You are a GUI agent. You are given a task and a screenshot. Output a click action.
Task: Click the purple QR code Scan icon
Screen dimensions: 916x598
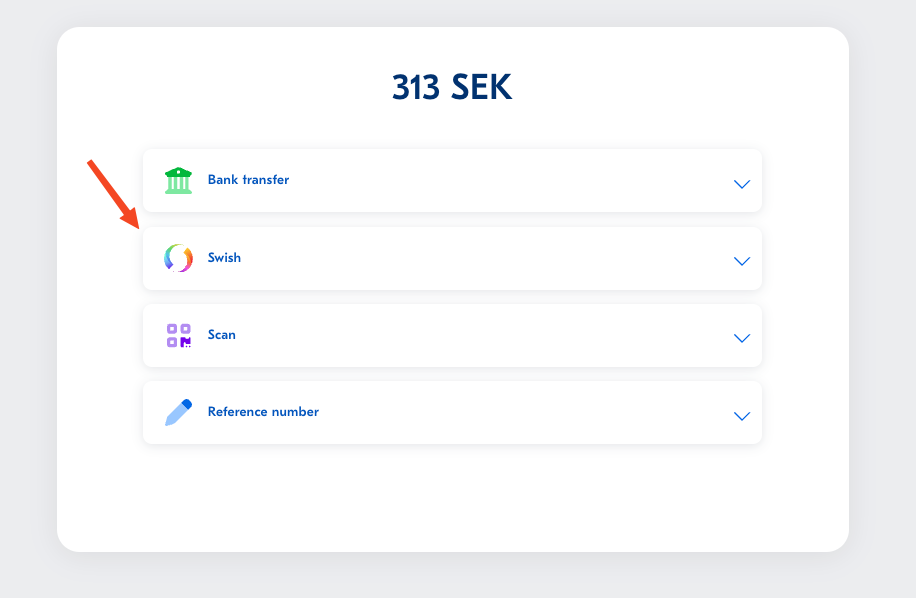point(178,335)
